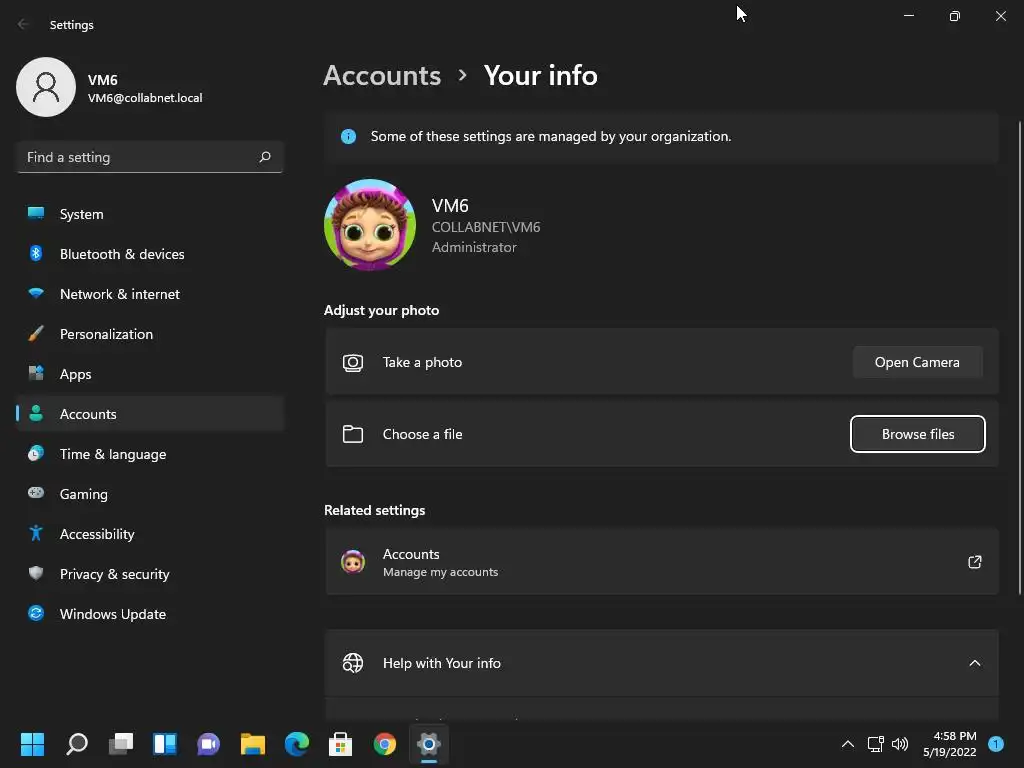Viewport: 1024px width, 768px height.
Task: Click the COLLABNET\VM6 text
Action: pyautogui.click(x=486, y=227)
